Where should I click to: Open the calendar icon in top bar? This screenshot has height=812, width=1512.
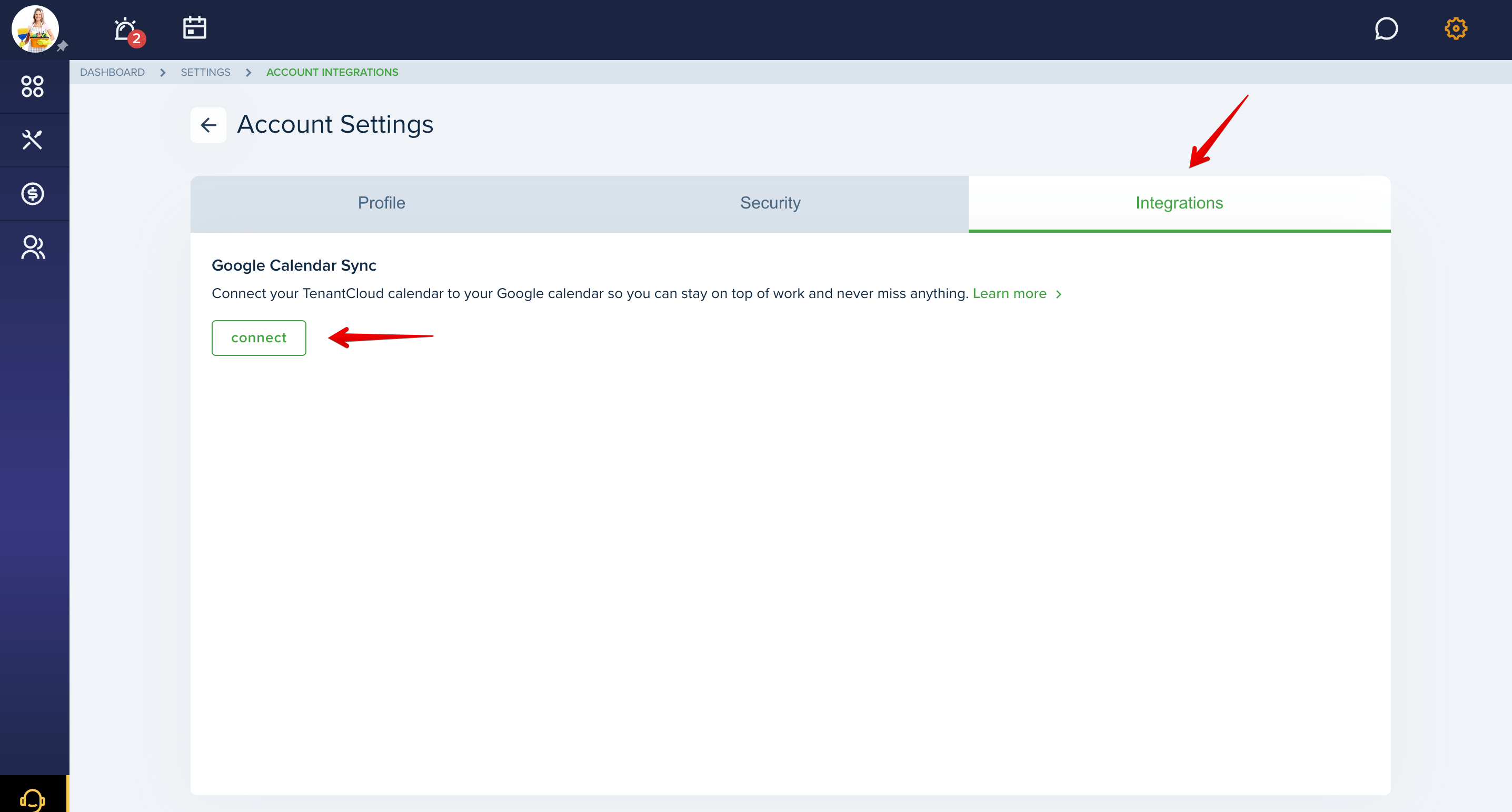click(x=194, y=27)
